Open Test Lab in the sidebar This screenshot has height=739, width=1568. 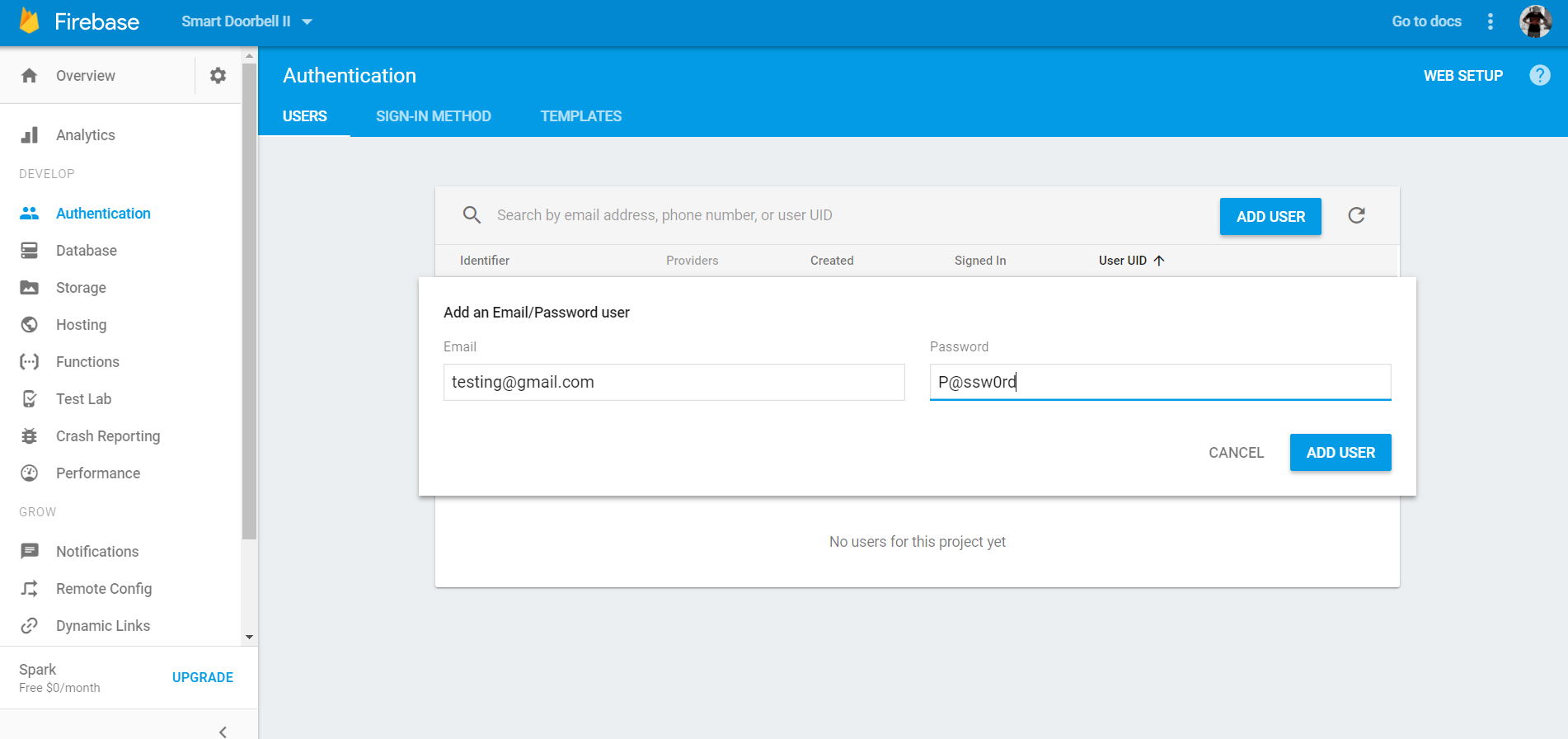click(83, 399)
